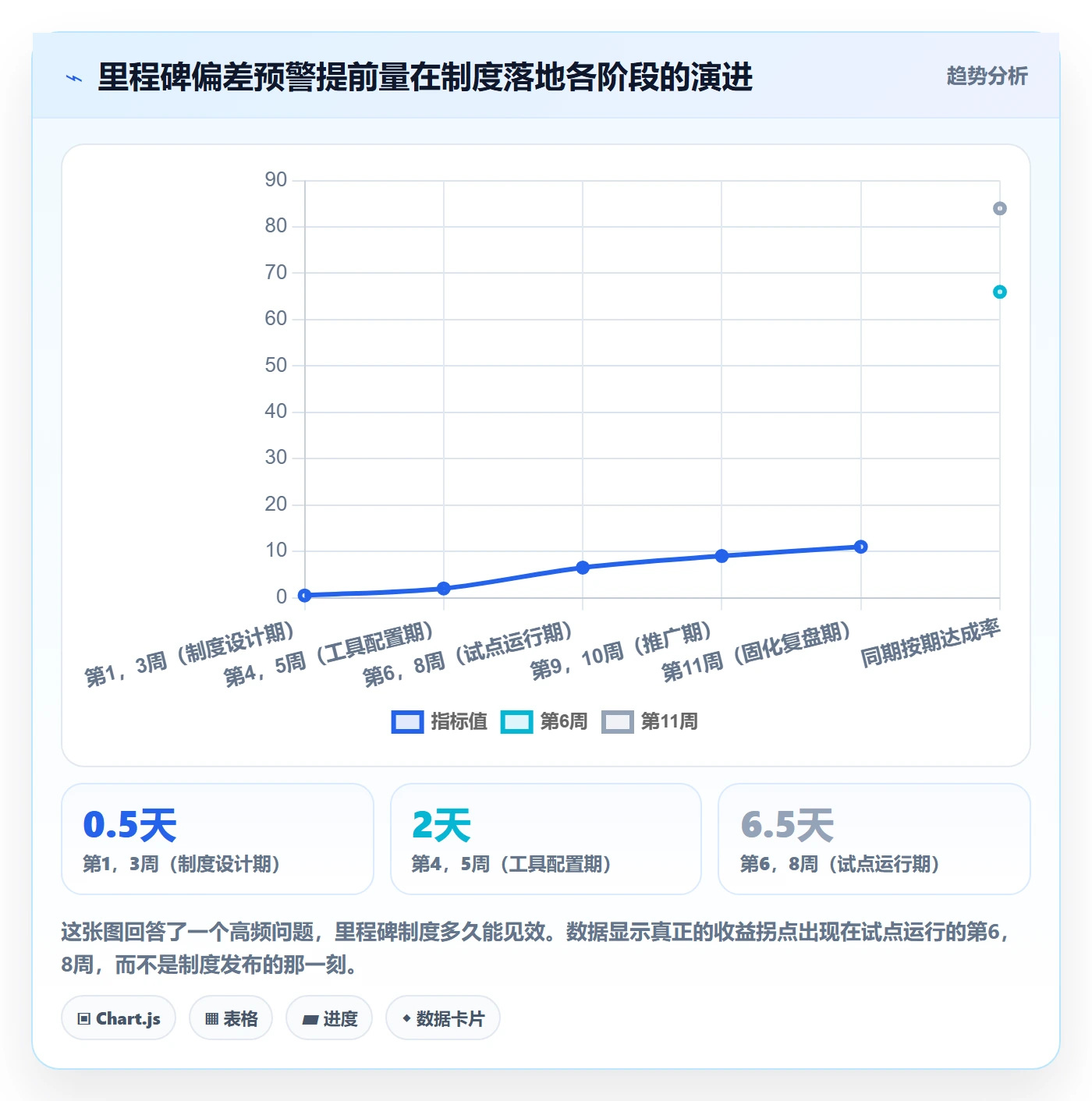Click the axis label 同期按期达成率

tap(930, 643)
